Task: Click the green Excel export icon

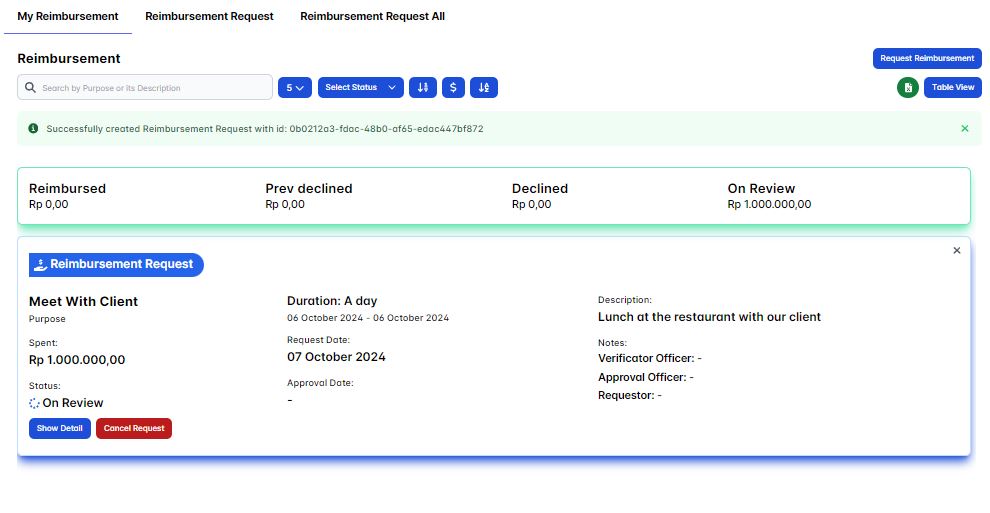Action: tap(908, 88)
